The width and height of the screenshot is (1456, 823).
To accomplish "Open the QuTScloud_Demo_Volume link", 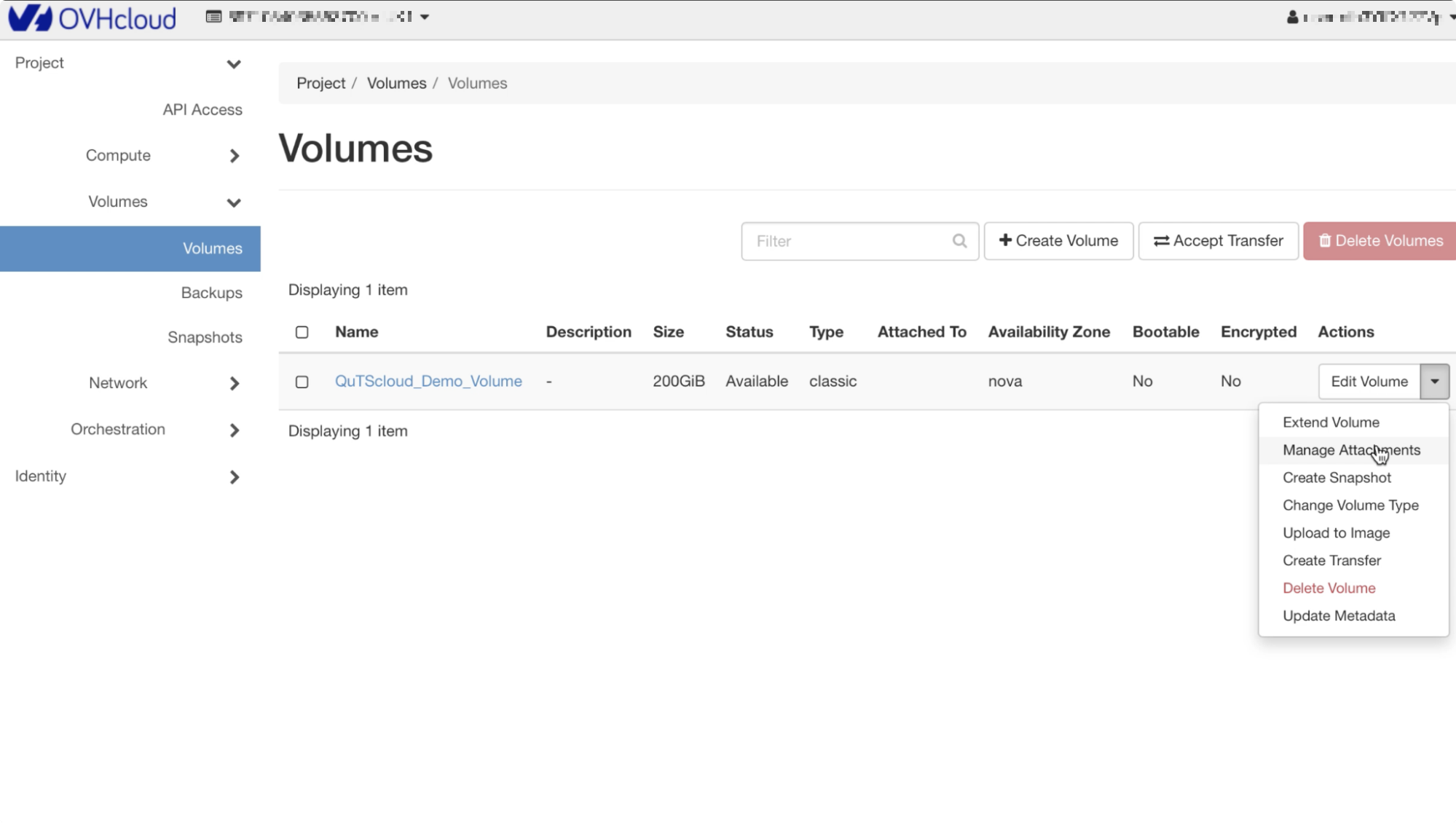I will (x=428, y=382).
